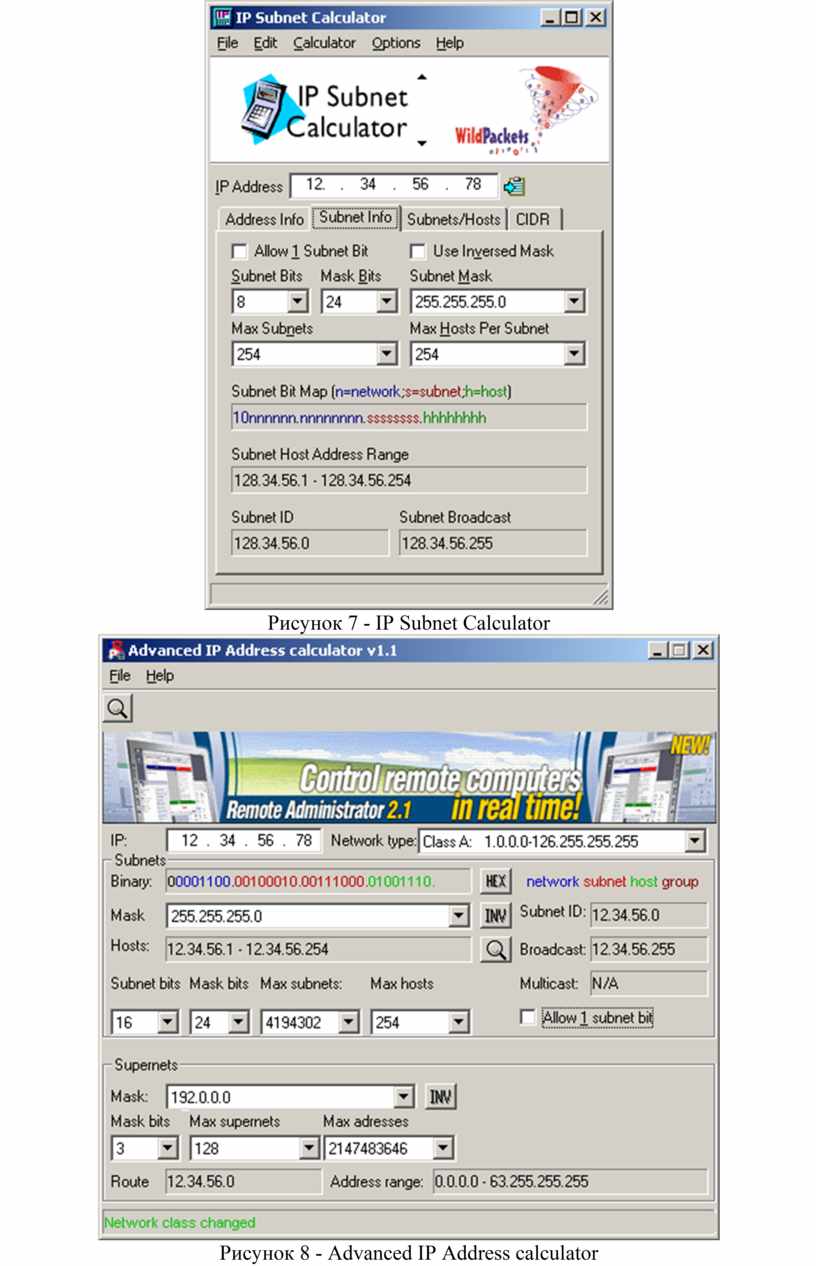
Task: Click the Binary address field
Action: (319, 881)
